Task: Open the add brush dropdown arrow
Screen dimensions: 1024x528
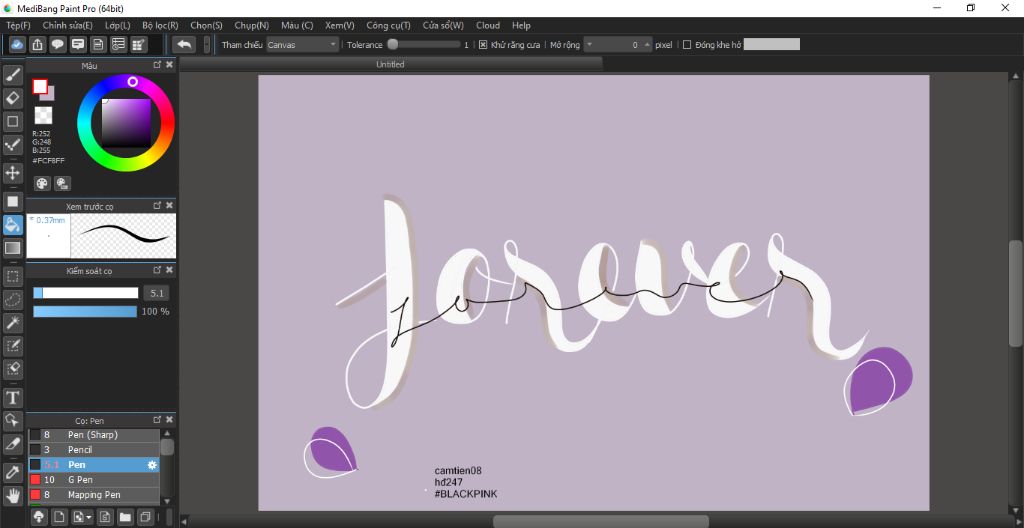Action: pyautogui.click(x=89, y=518)
